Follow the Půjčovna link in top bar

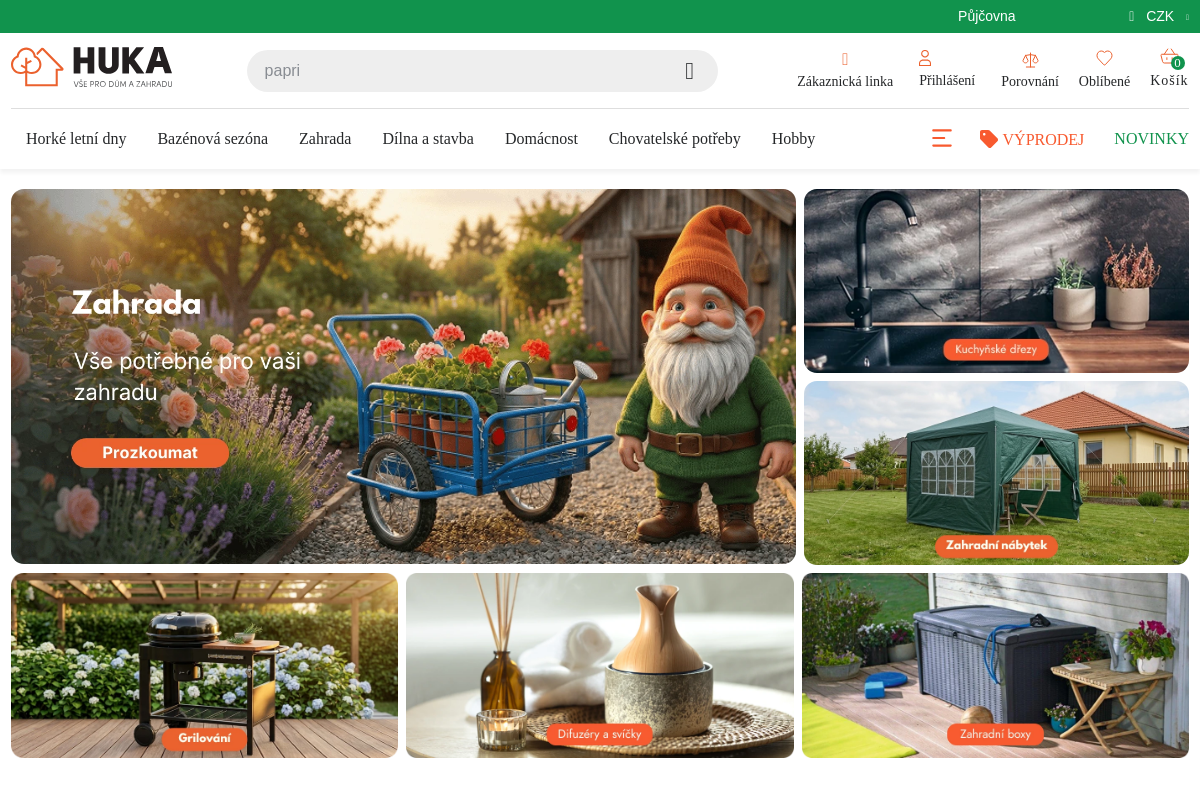click(x=987, y=16)
